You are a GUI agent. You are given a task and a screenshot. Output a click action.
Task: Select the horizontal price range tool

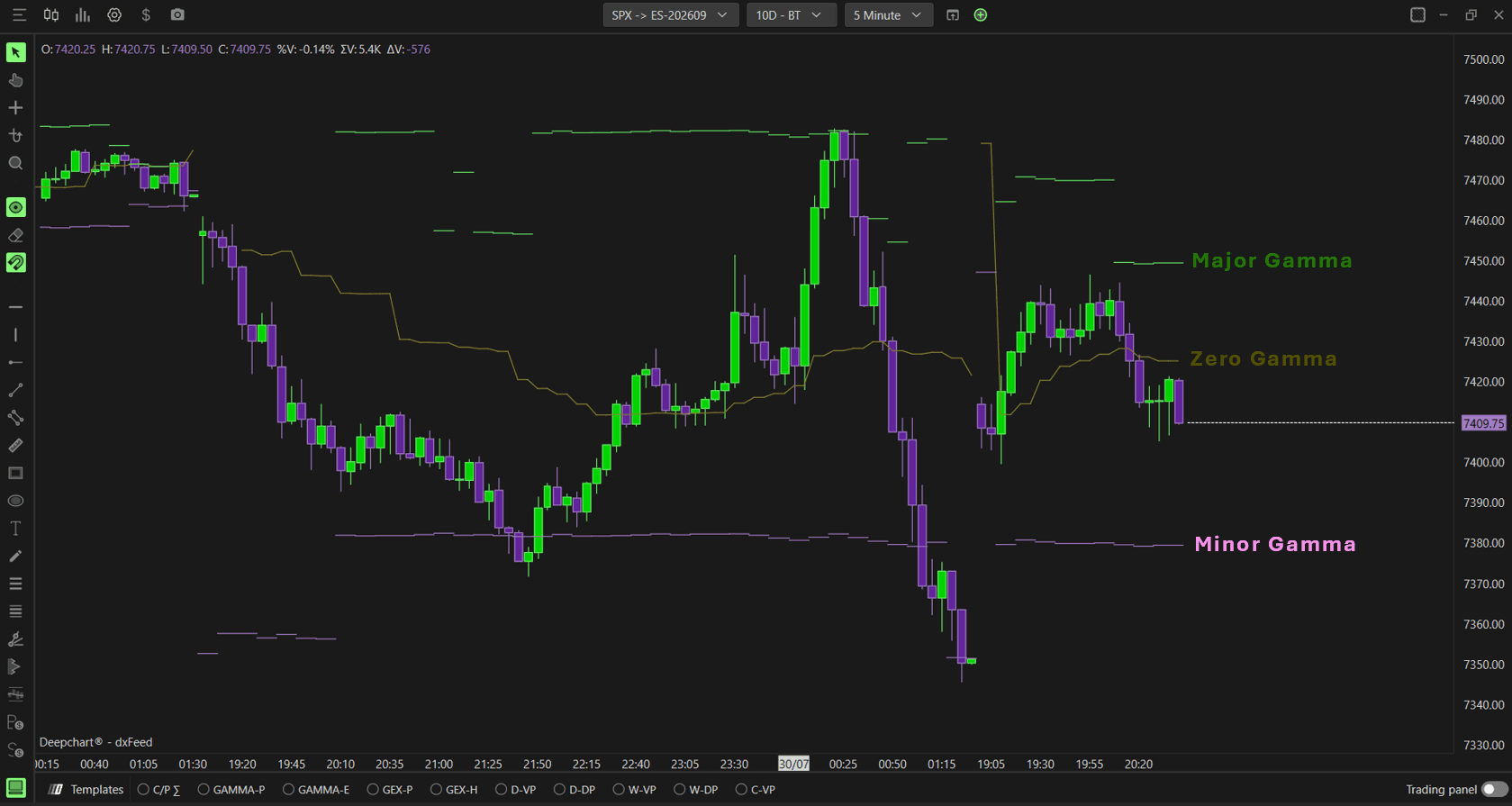15,694
